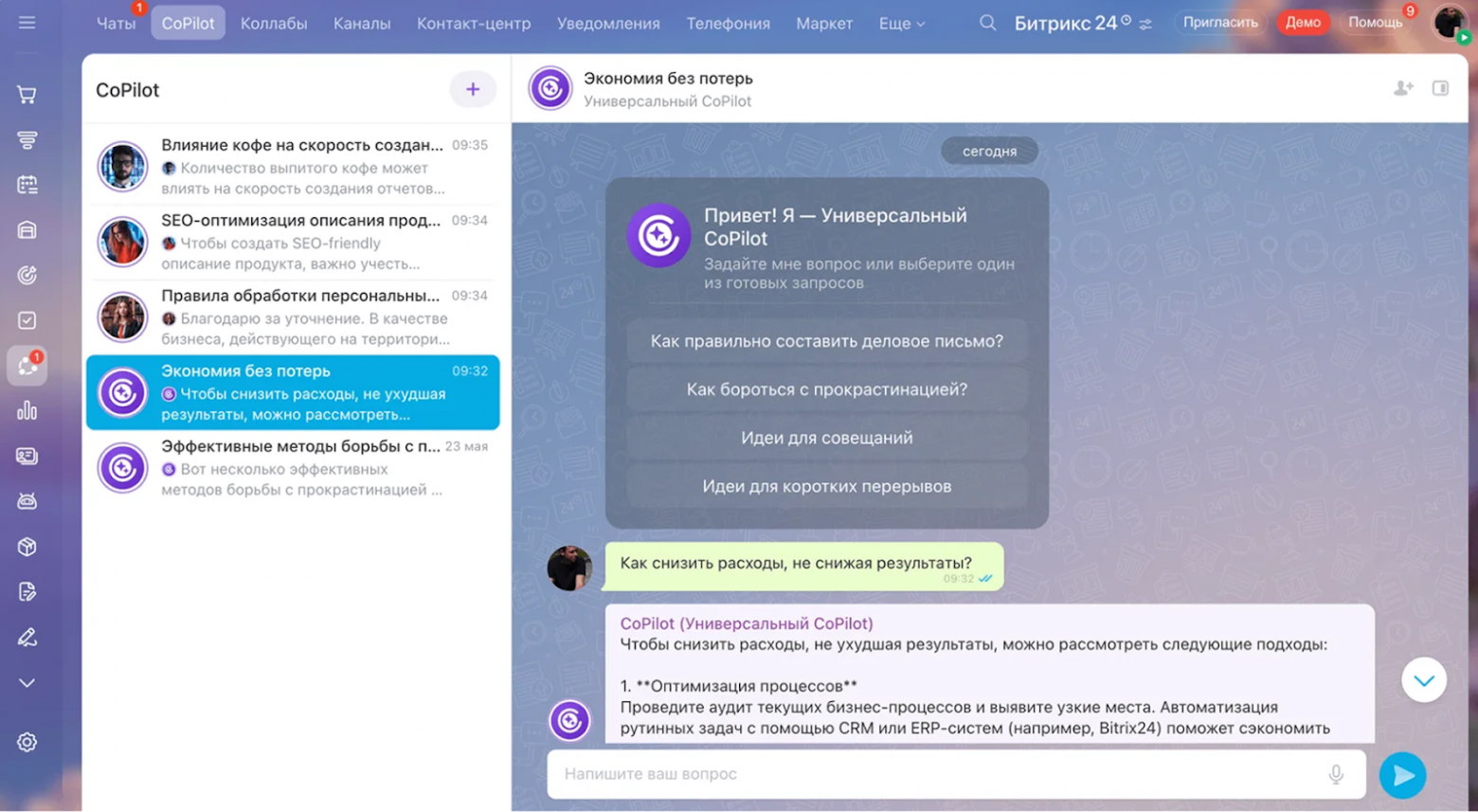Send message with the paper plane button
The width and height of the screenshot is (1478, 812).
click(1405, 774)
